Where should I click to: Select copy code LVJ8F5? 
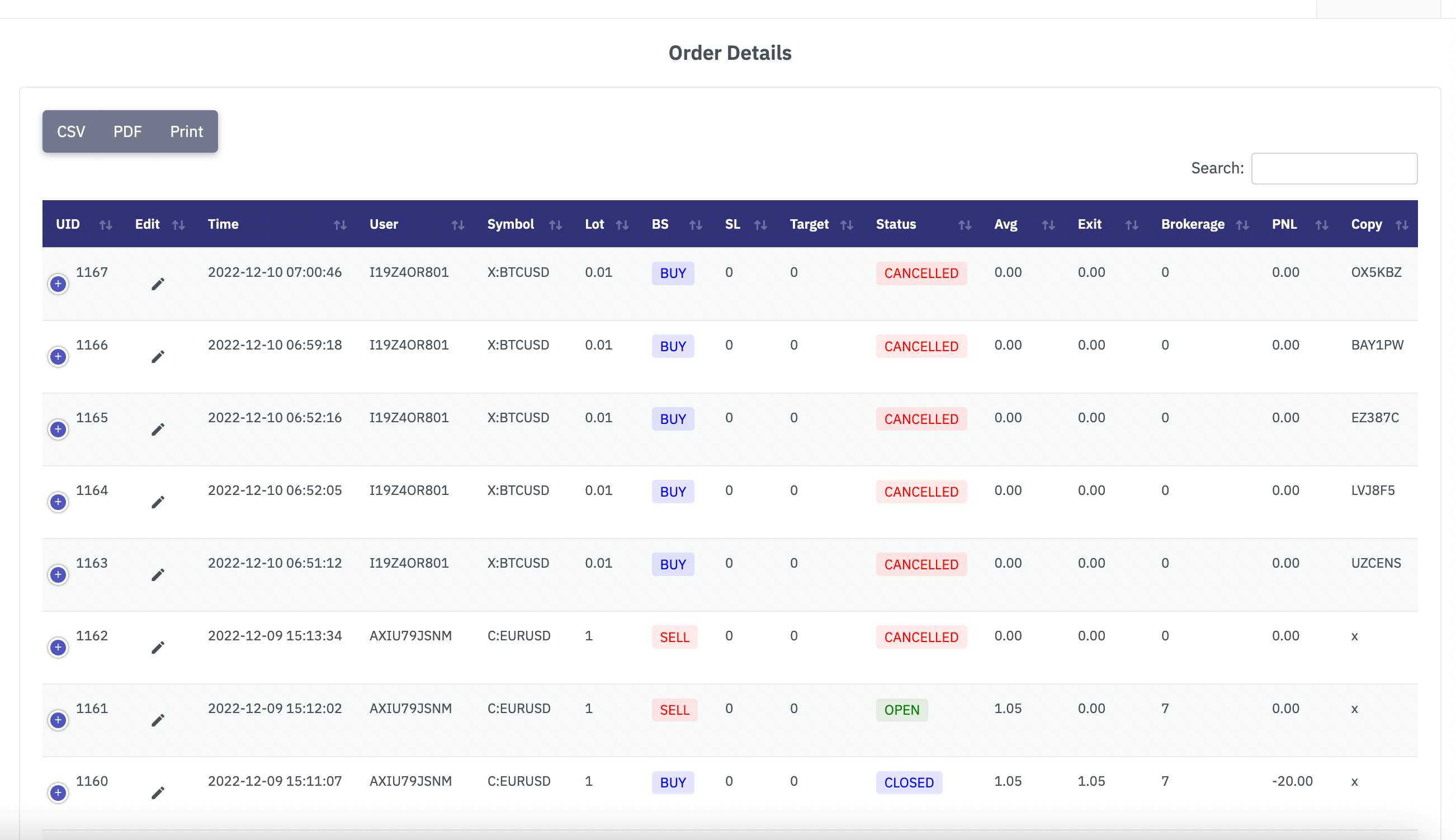[1372, 490]
